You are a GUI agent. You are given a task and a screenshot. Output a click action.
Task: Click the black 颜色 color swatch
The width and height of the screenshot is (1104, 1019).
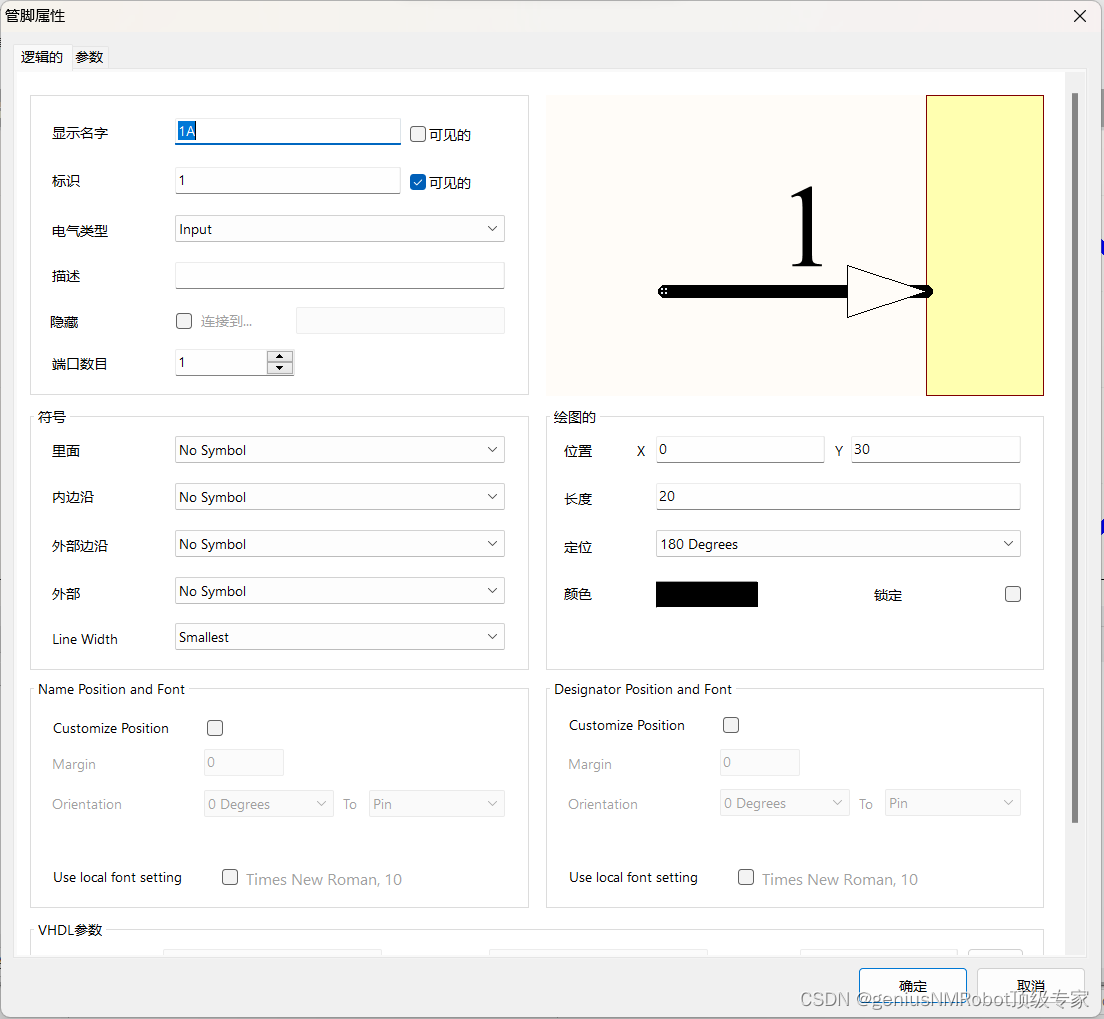(x=706, y=594)
